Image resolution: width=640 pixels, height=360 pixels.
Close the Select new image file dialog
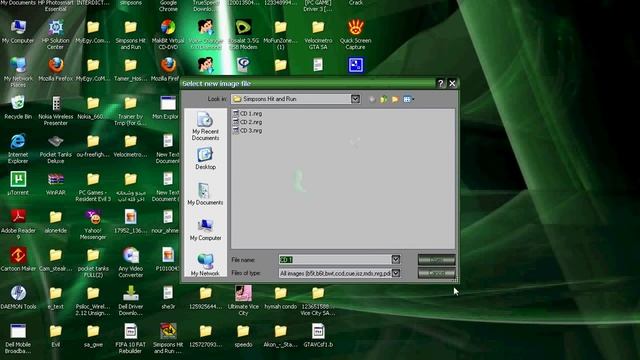tap(452, 83)
